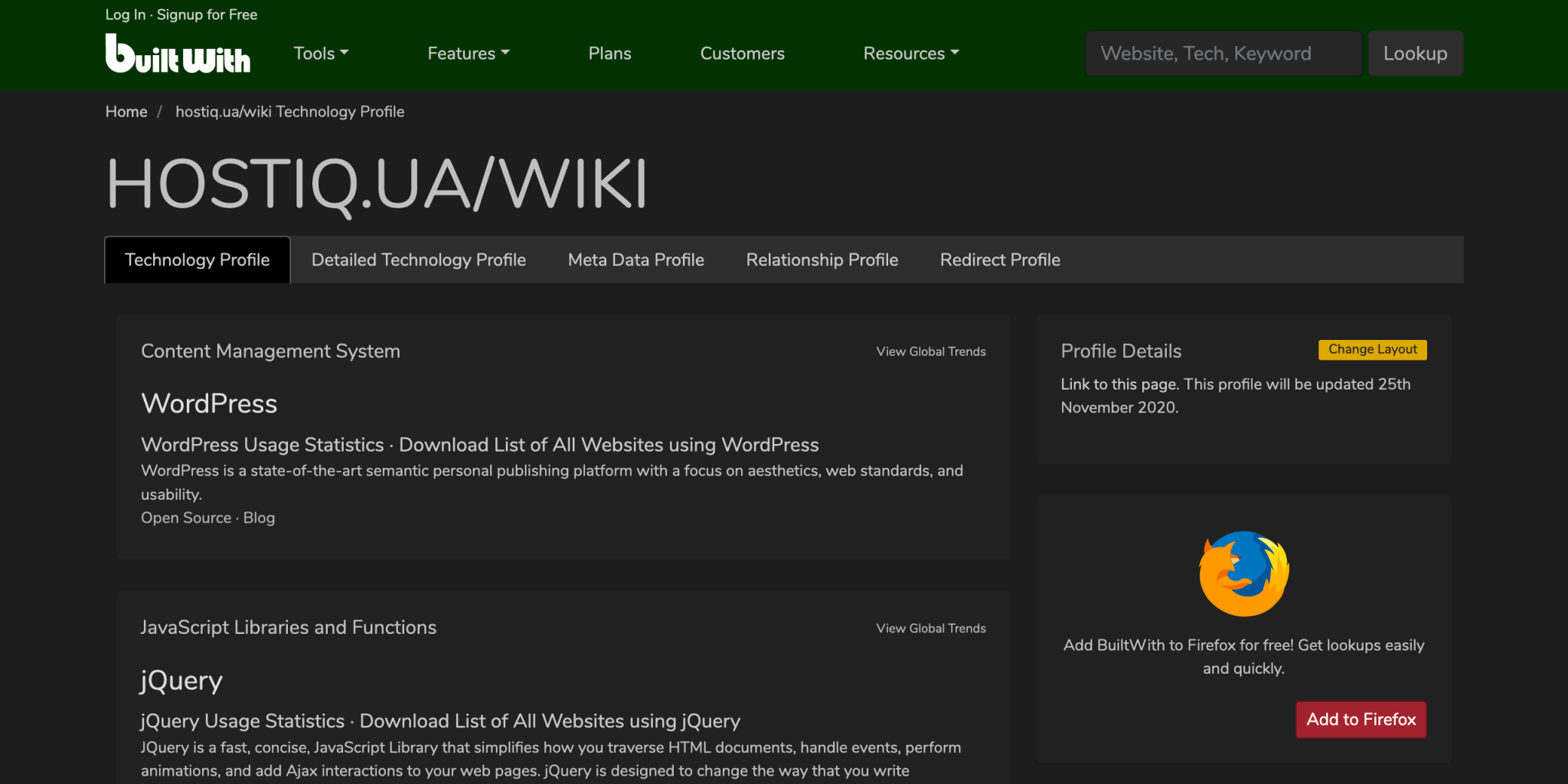The width and height of the screenshot is (1568, 784).
Task: Click the Add to Firefox button
Action: point(1361,719)
